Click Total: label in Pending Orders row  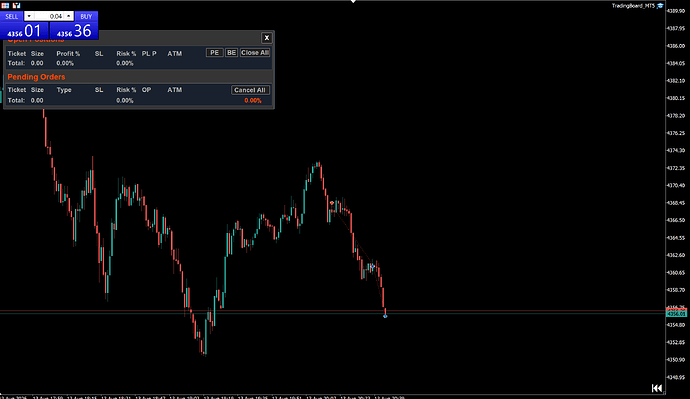point(16,100)
